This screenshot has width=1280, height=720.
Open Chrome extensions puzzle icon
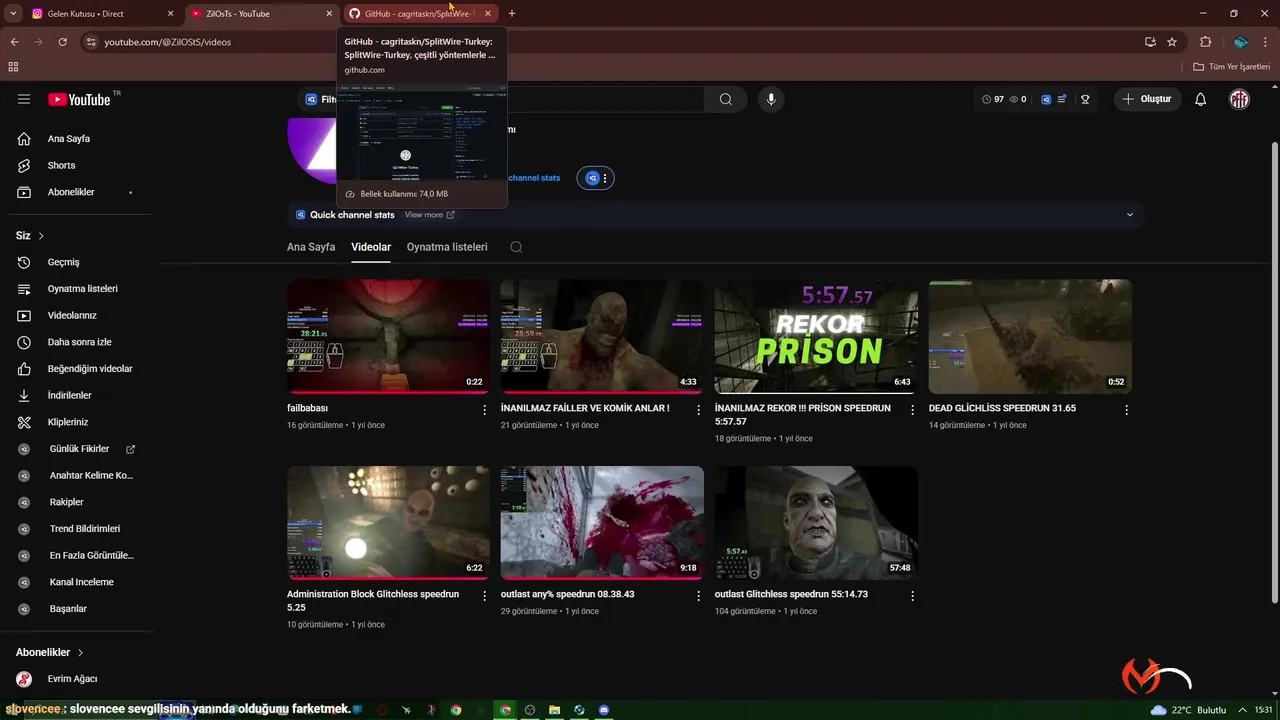(x=1205, y=42)
